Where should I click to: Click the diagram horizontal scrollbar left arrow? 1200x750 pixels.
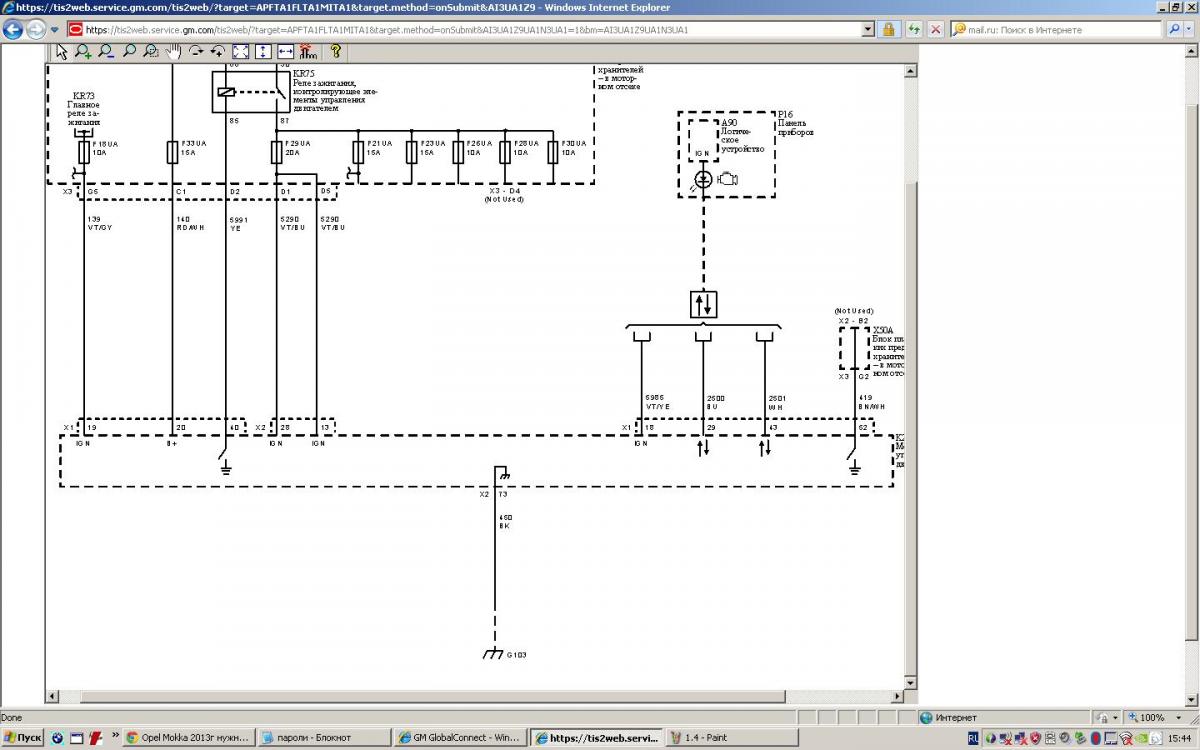54,697
